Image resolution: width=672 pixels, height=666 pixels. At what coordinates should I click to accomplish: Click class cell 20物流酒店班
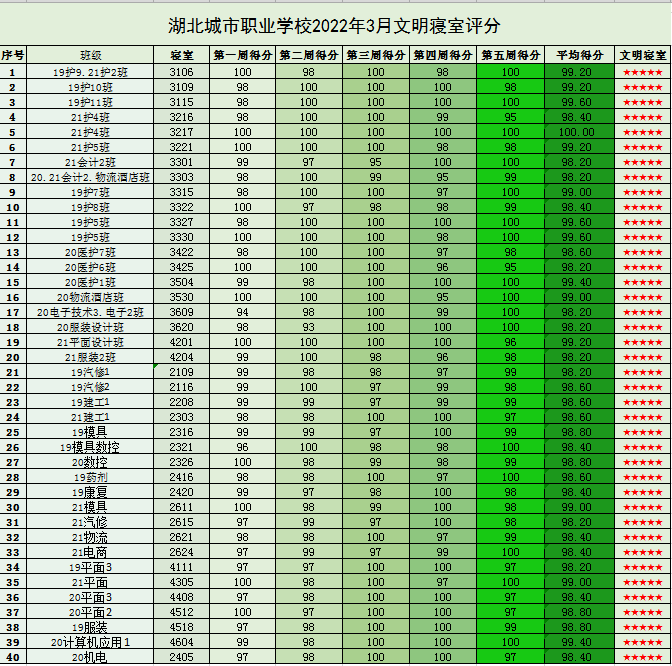pos(90,297)
